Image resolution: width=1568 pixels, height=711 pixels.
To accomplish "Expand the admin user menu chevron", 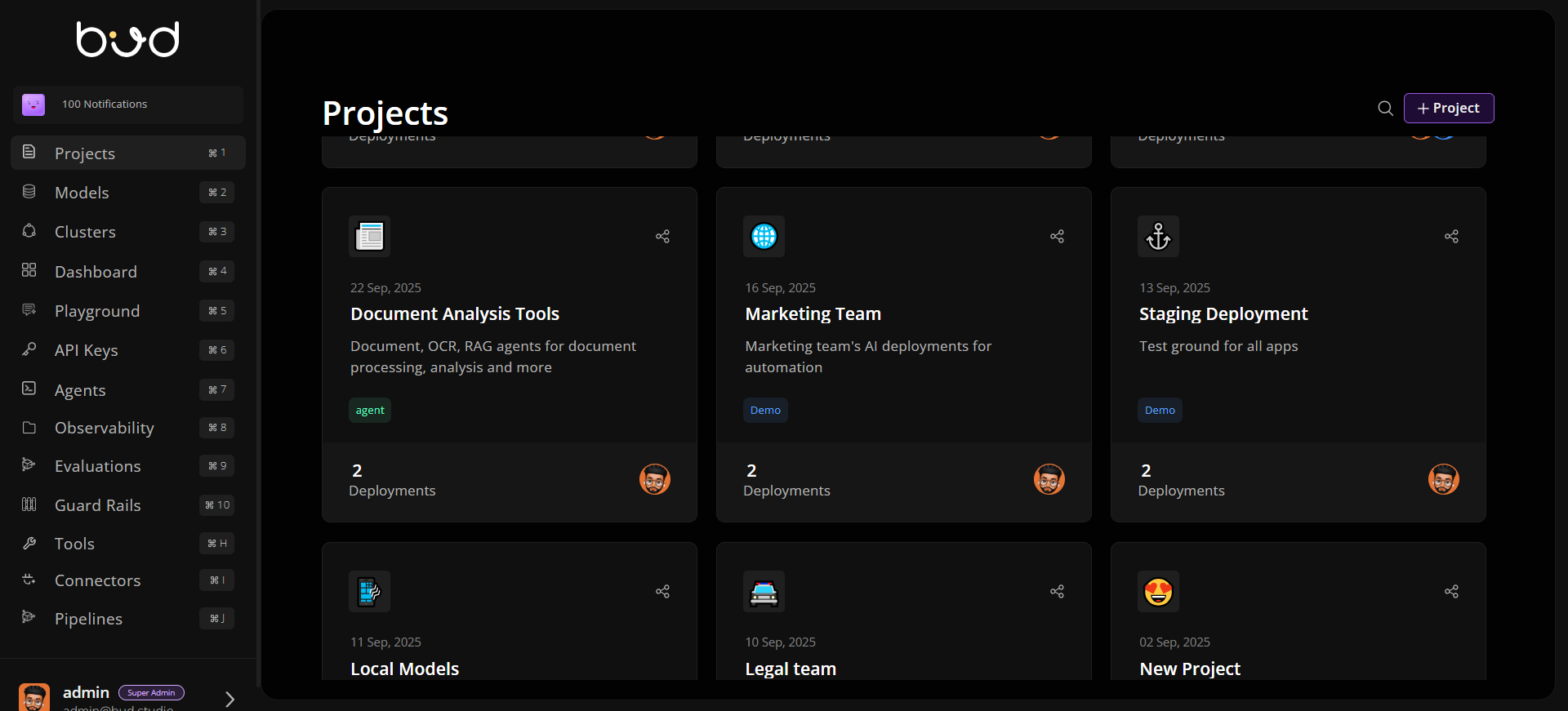I will coord(229,699).
